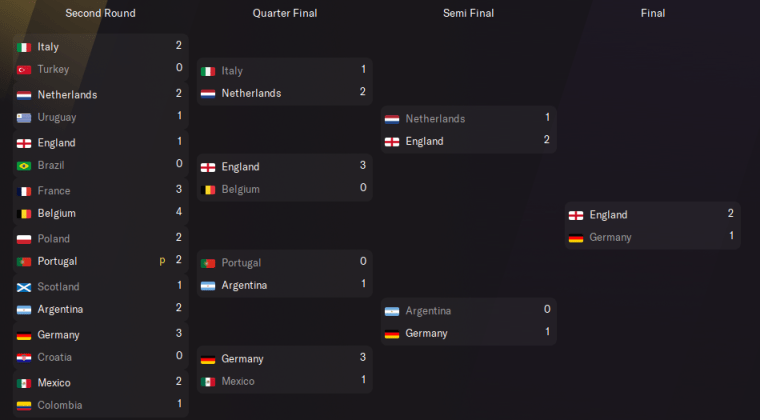Click the Uruguay flag icon
The width and height of the screenshot is (760, 420).
pyautogui.click(x=24, y=117)
